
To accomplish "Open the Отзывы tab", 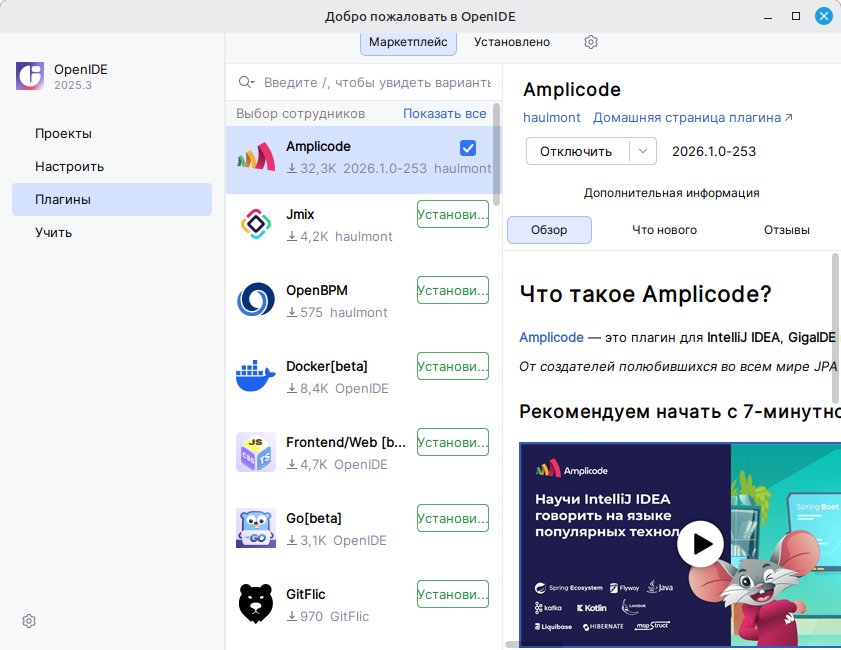I will 786,230.
